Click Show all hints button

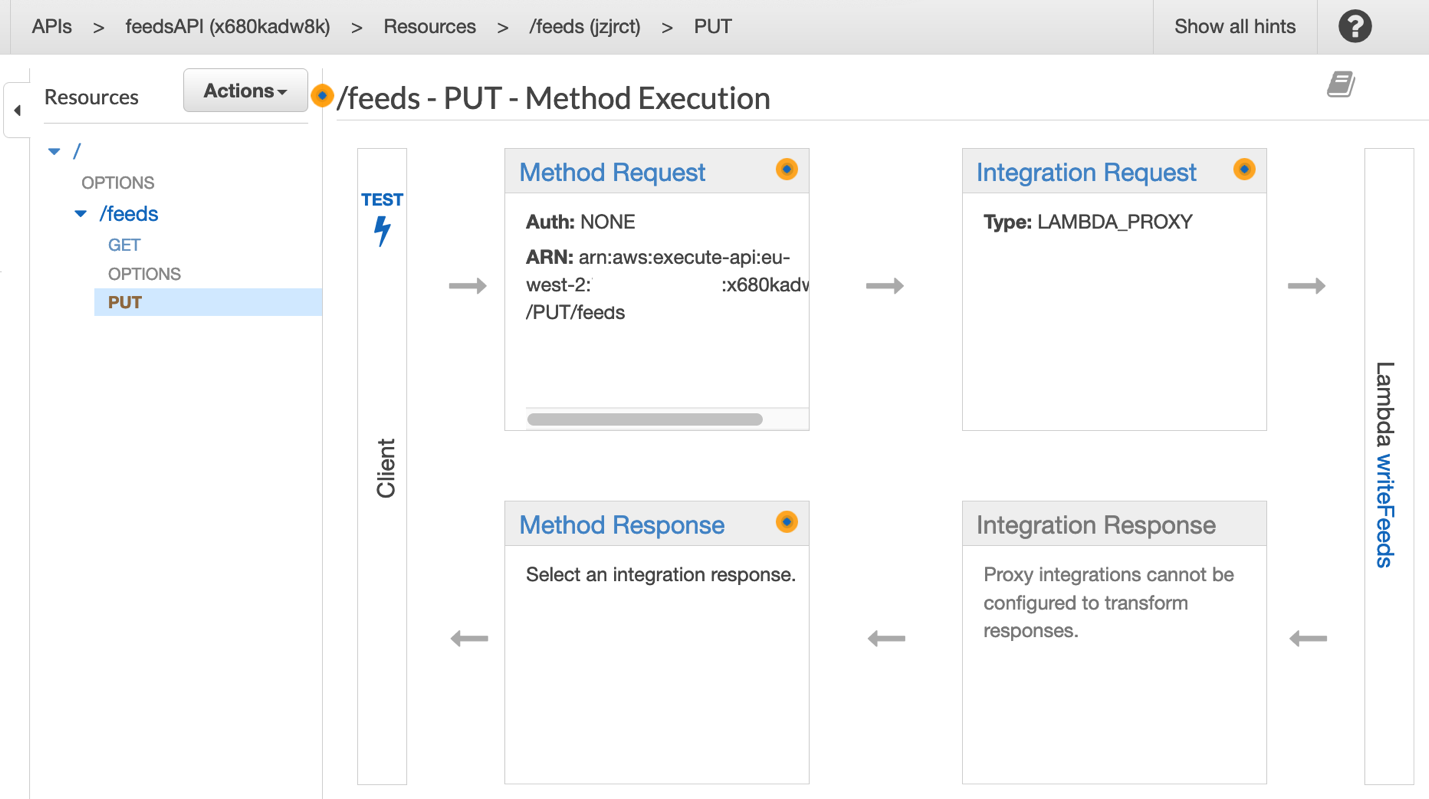pyautogui.click(x=1234, y=27)
